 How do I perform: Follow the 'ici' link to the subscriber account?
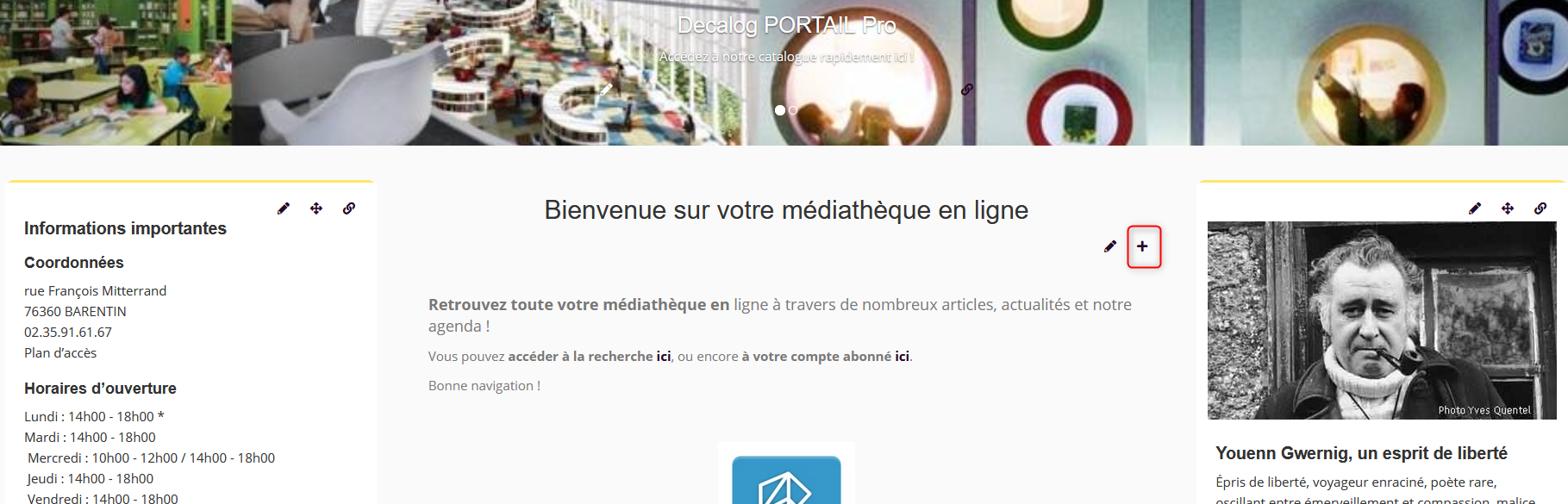902,356
